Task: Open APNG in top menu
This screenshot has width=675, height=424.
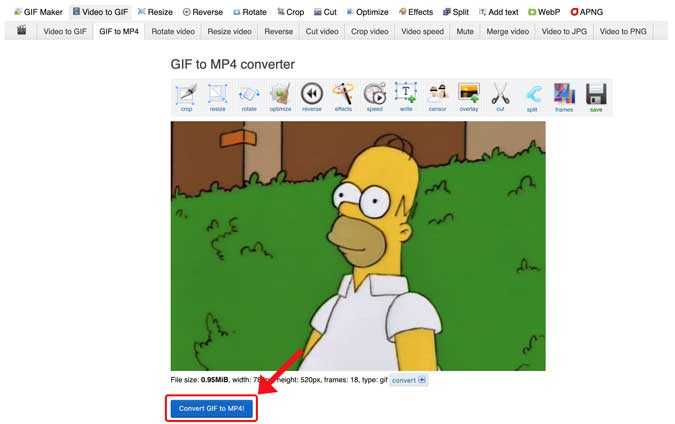Action: pyautogui.click(x=586, y=12)
